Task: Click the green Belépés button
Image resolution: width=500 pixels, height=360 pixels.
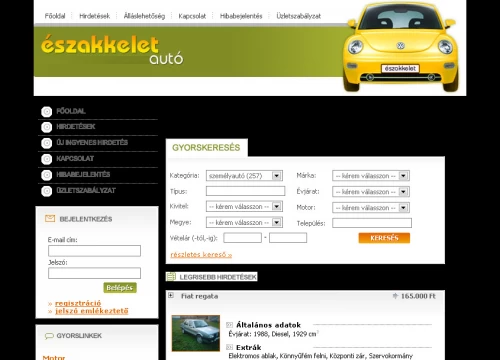Action: (x=120, y=288)
